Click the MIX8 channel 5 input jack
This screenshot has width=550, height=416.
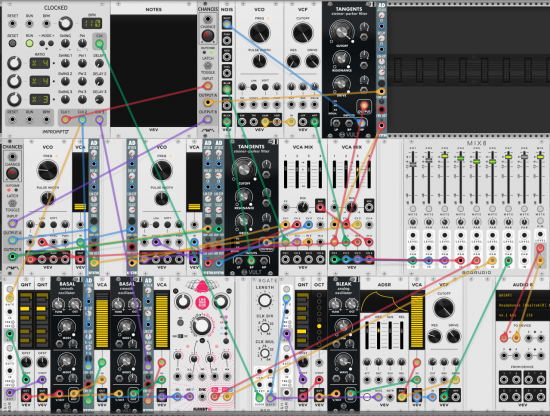coord(476,261)
